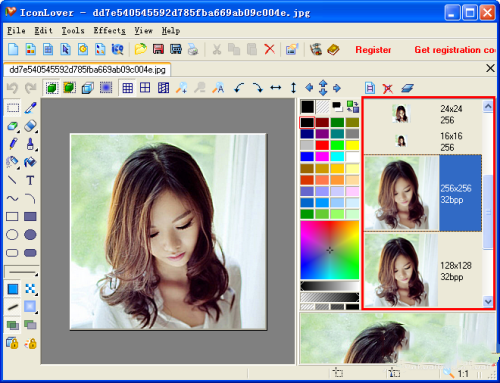Choose the pencil drawing tool
Screen dimensions: 500x383
click(13, 144)
